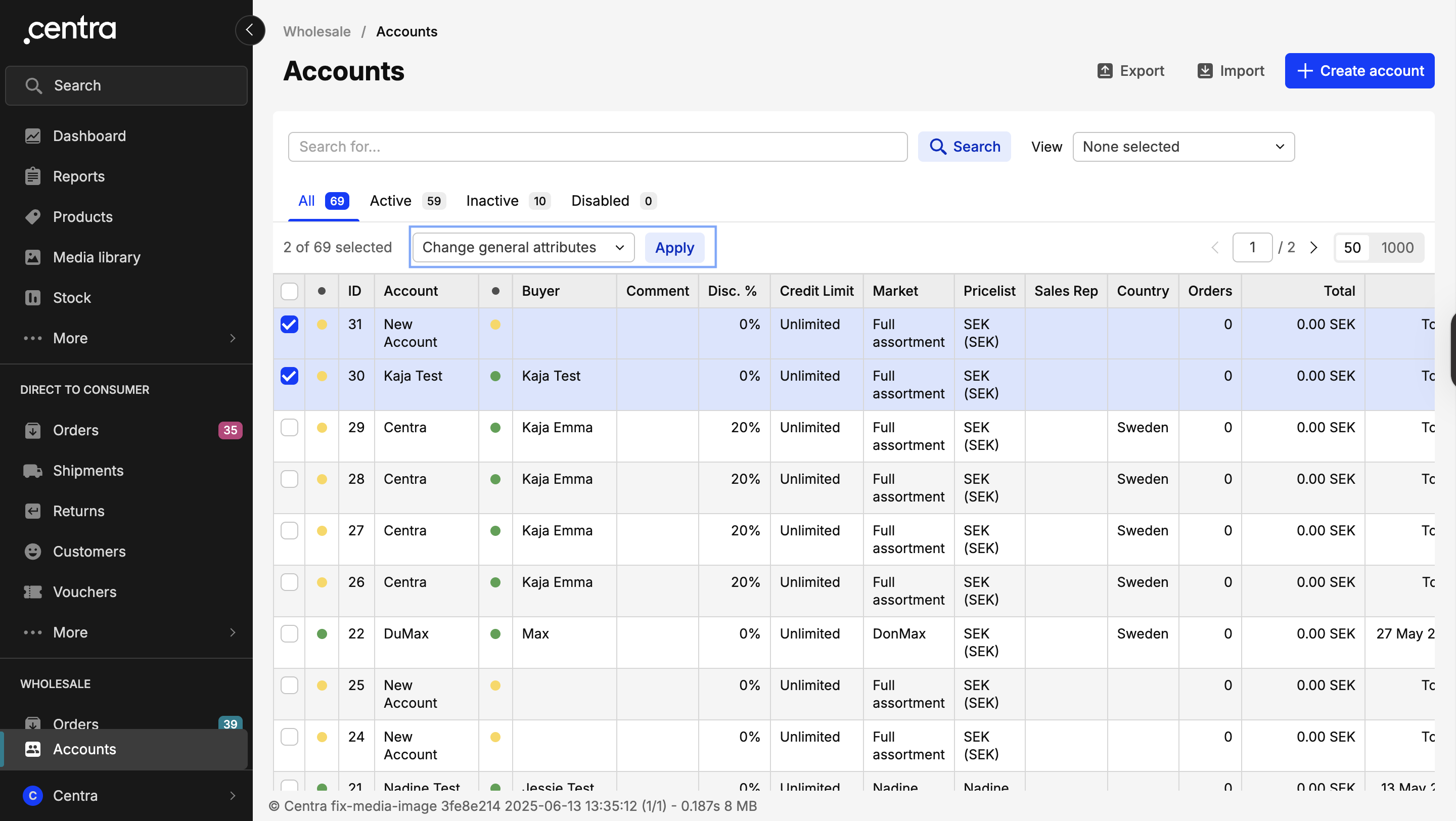Click the green status dot for DuMax
The width and height of the screenshot is (1456, 821).
[x=322, y=633]
